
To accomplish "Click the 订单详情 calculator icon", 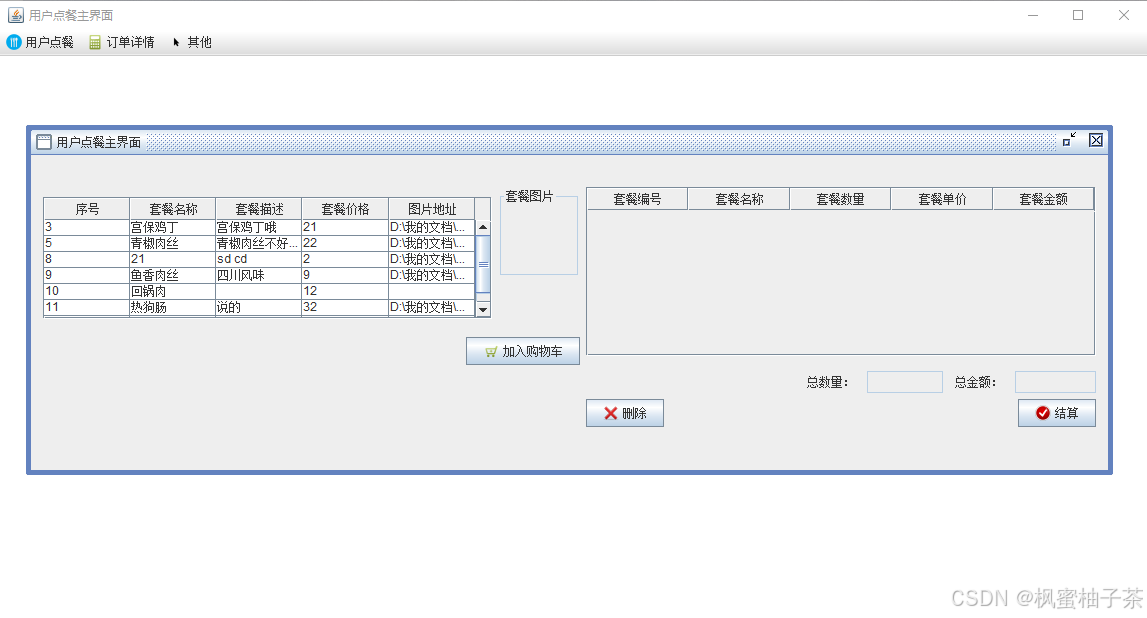I will click(x=95, y=42).
